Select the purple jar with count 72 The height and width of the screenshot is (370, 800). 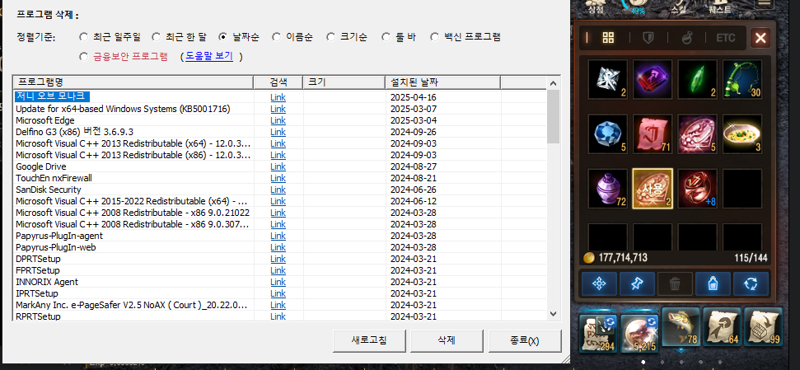[x=608, y=188]
